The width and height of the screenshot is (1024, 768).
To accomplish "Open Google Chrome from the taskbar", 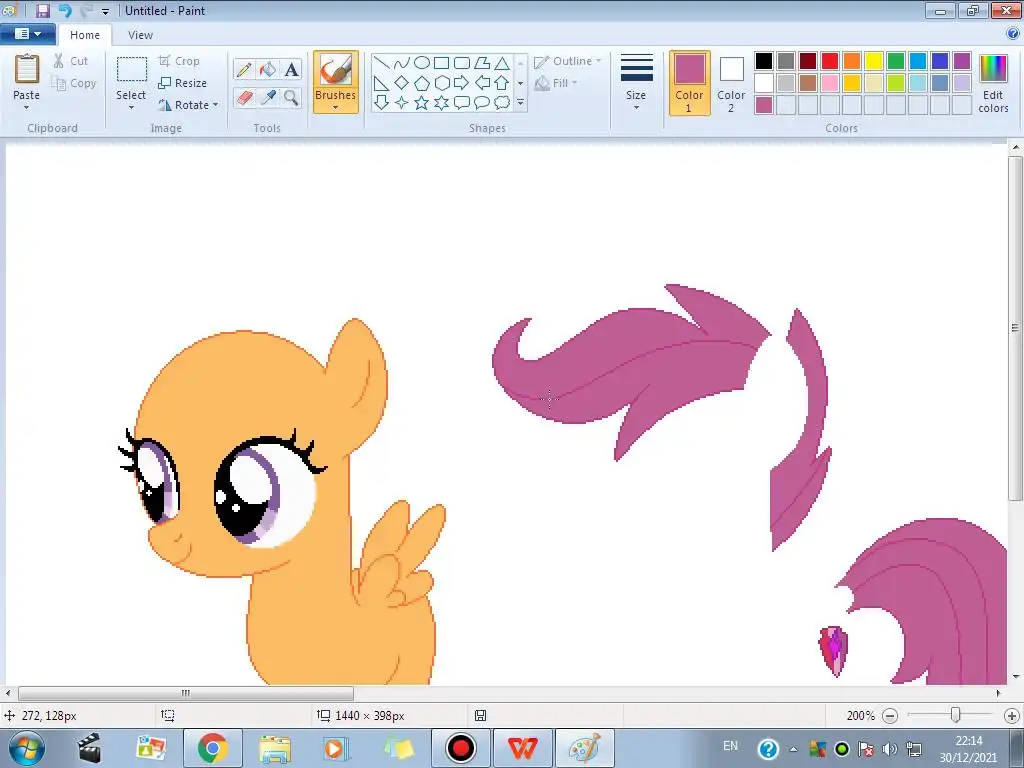I will pyautogui.click(x=213, y=748).
